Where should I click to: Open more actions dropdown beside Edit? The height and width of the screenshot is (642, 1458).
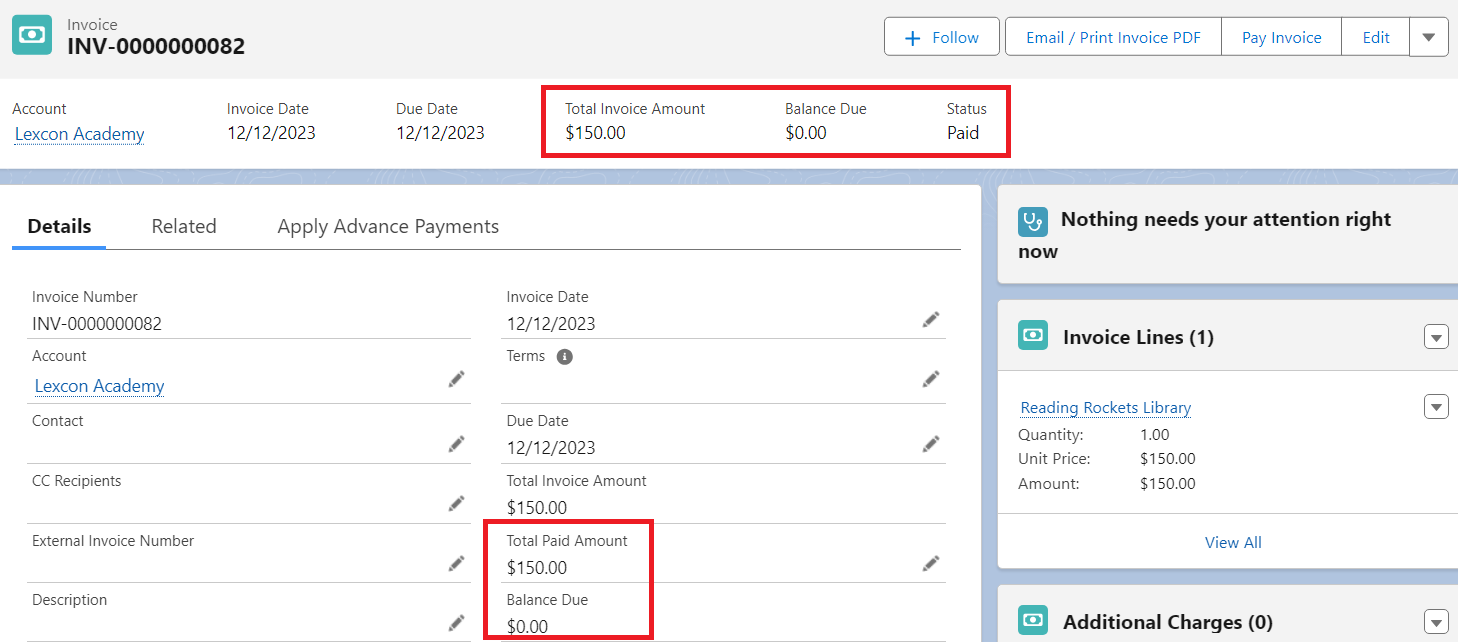coord(1428,38)
